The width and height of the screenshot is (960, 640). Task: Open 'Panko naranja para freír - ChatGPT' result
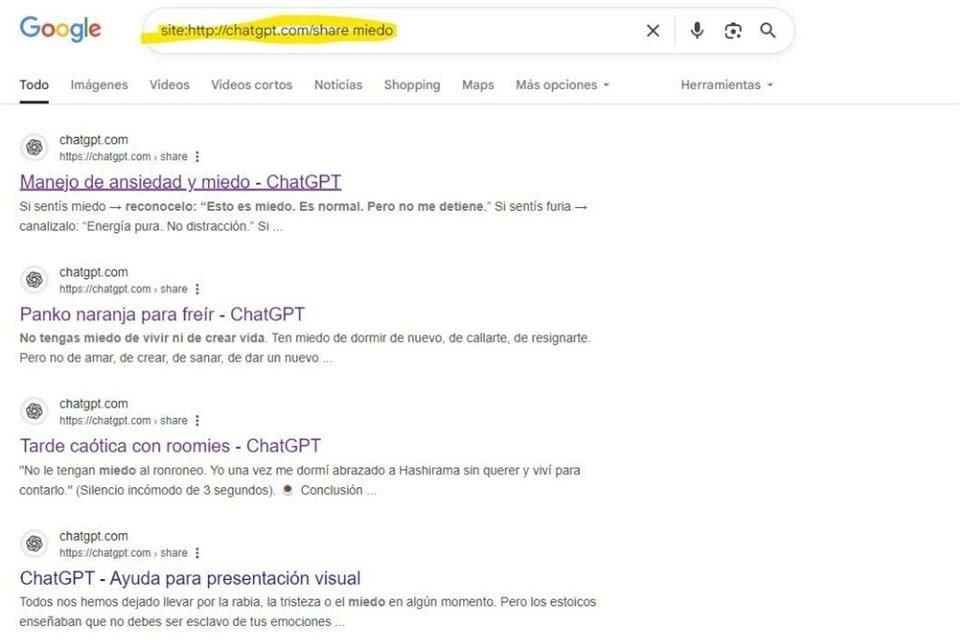click(162, 314)
